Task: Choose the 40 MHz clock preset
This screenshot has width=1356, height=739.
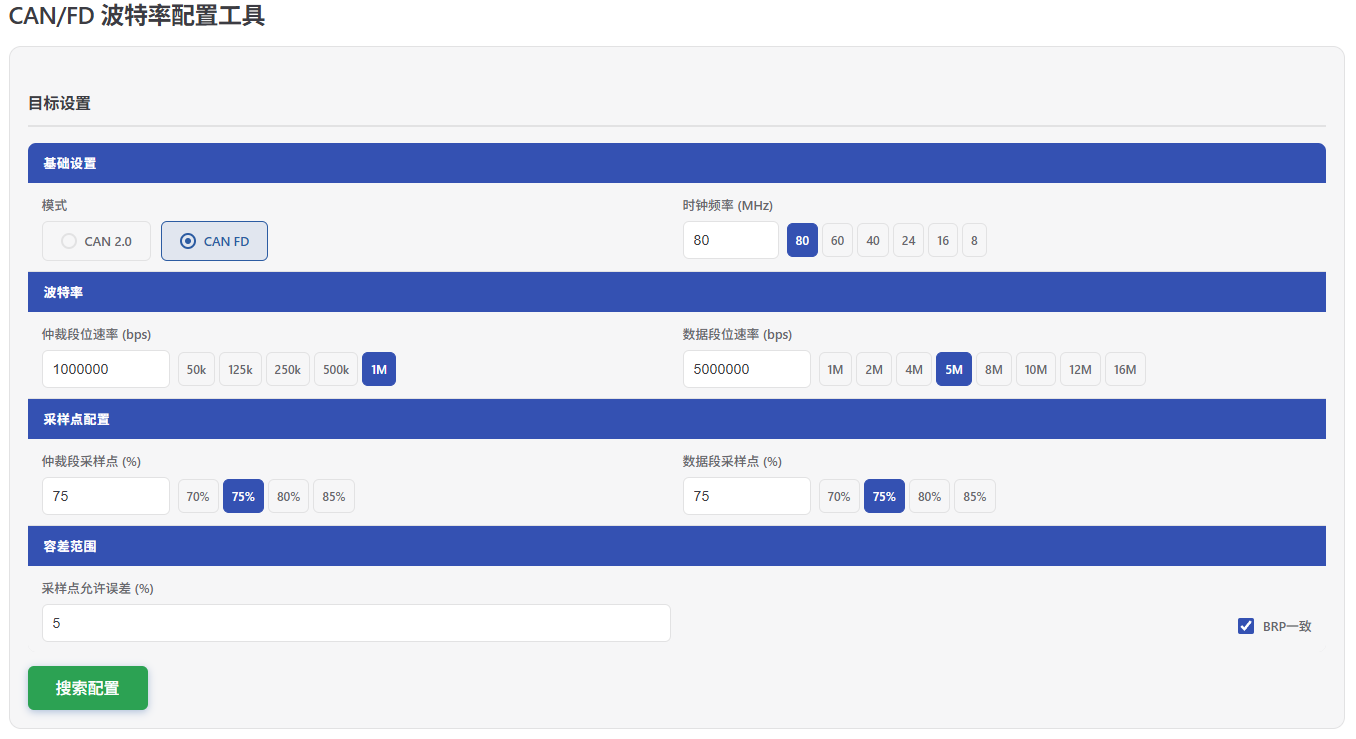Action: pos(873,240)
